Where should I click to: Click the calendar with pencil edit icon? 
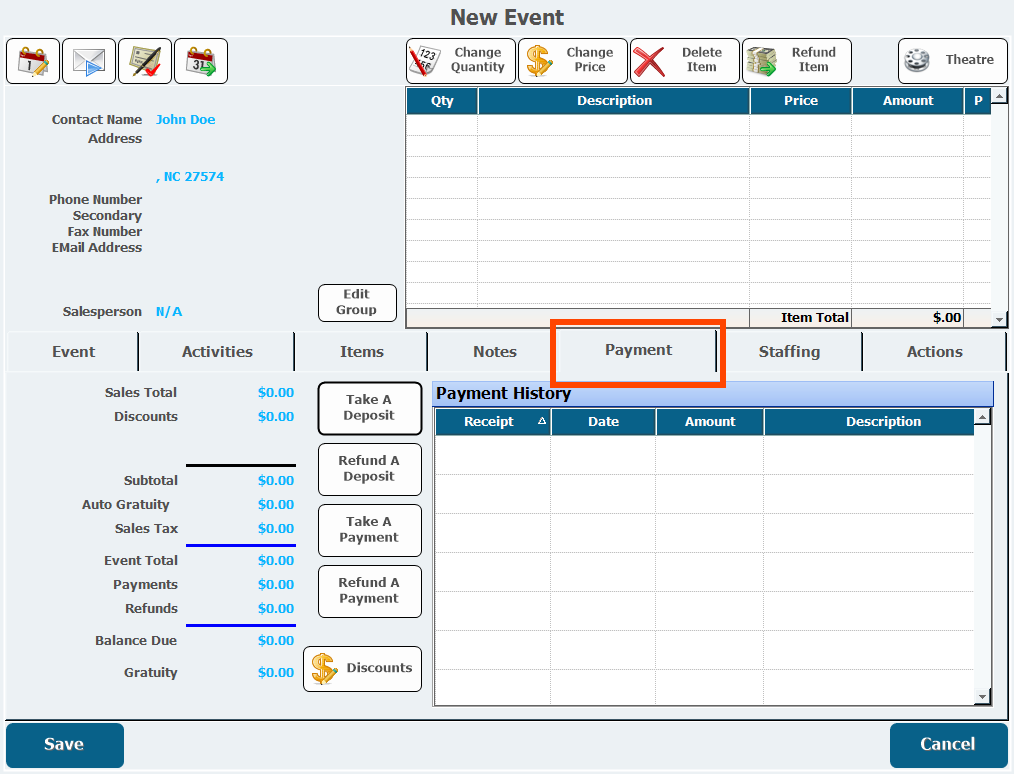33,61
